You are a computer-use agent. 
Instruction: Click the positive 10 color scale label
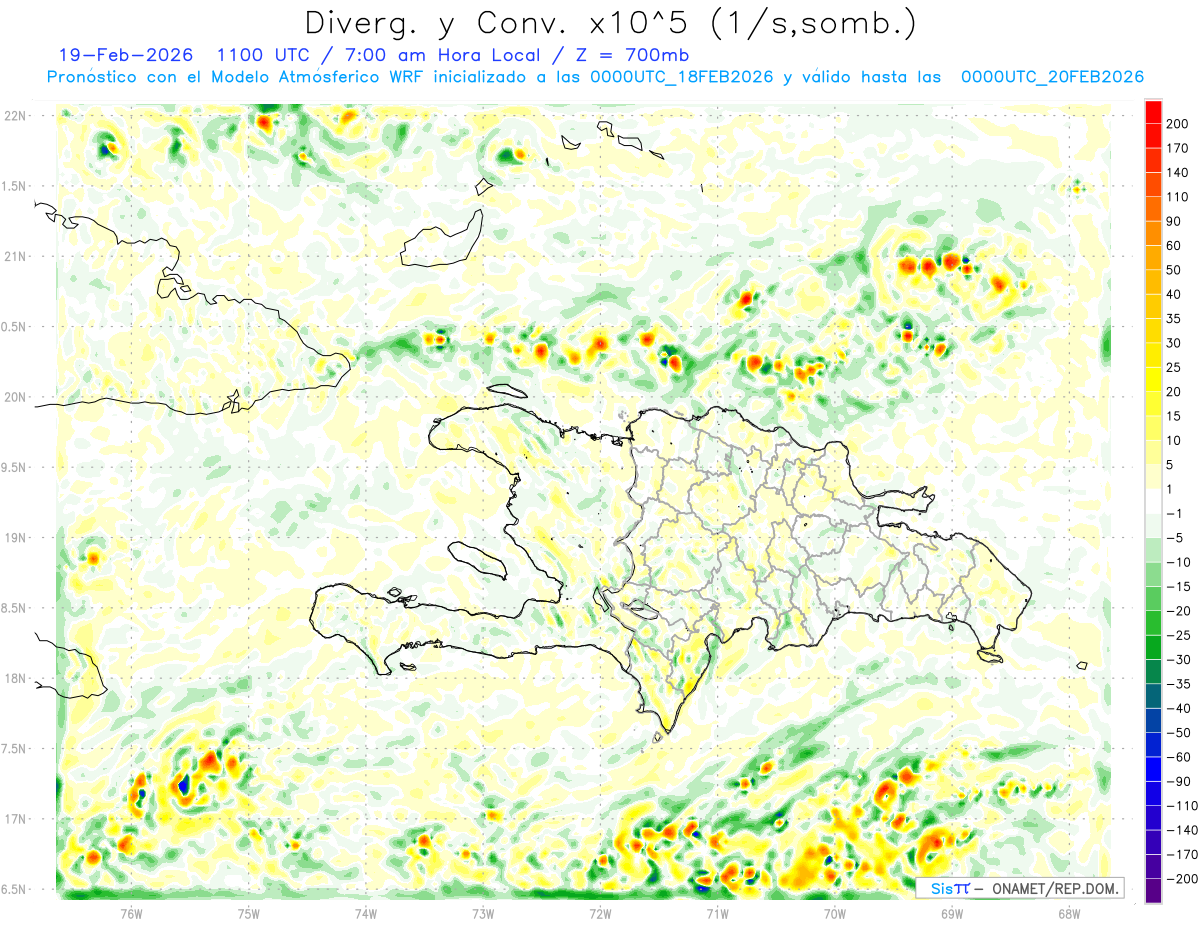pos(1174,440)
